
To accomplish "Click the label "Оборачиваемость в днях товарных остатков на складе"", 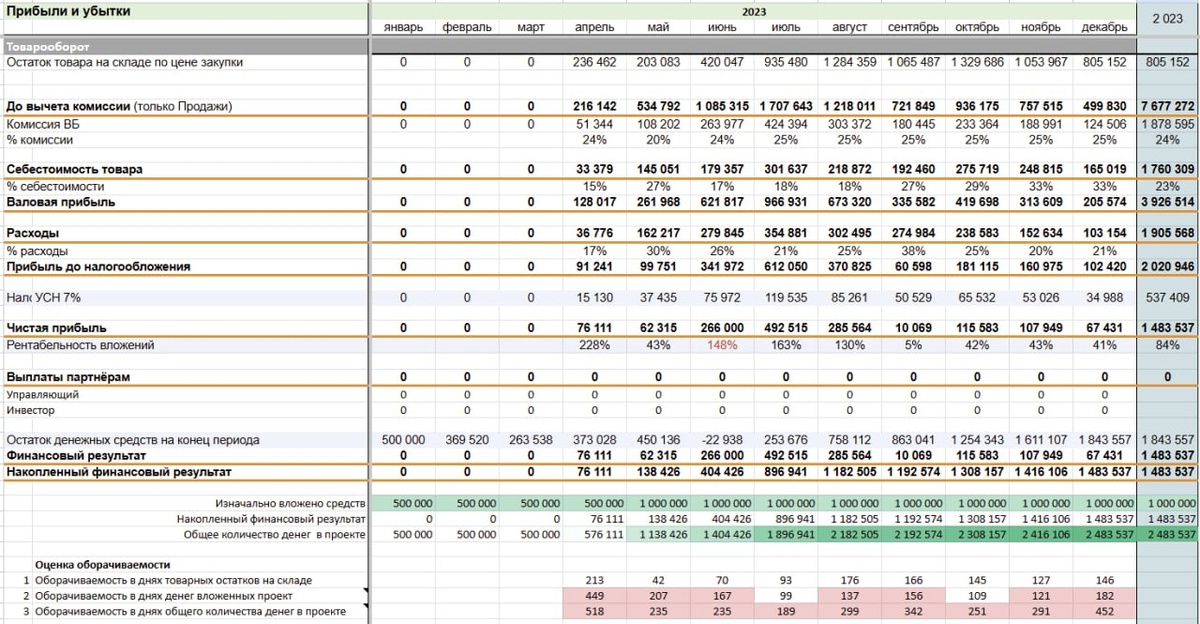I will click(173, 580).
